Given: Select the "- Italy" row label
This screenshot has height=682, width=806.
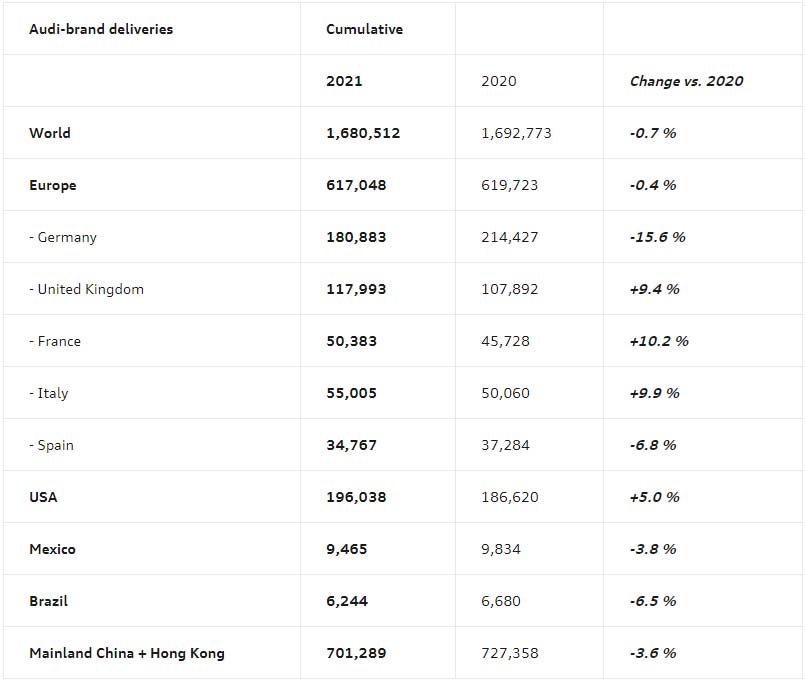Looking at the screenshot, I should pos(49,393).
